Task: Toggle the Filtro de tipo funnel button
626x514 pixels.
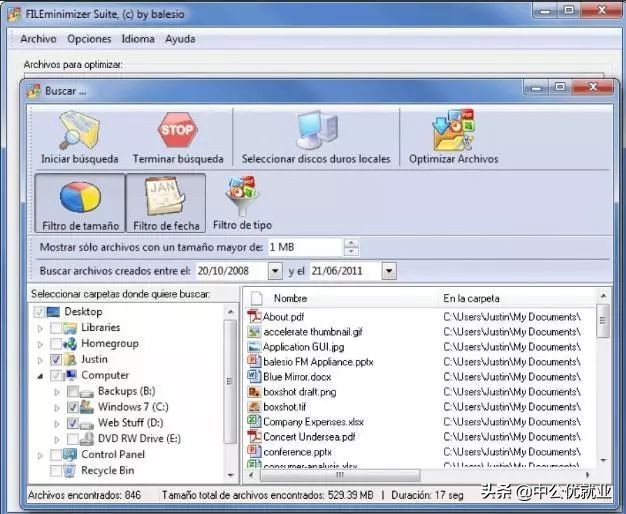Action: [242, 203]
